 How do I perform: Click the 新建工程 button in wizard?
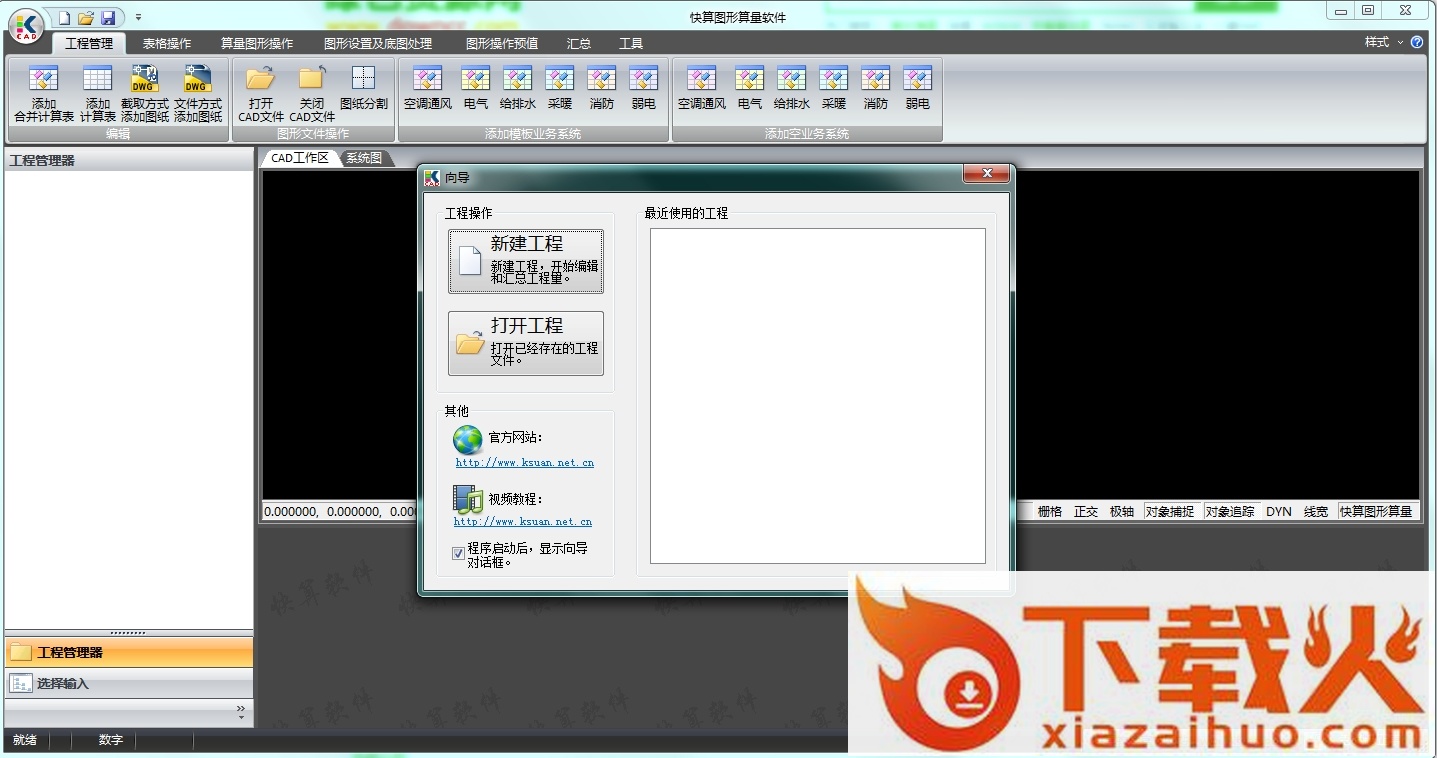pyautogui.click(x=526, y=262)
